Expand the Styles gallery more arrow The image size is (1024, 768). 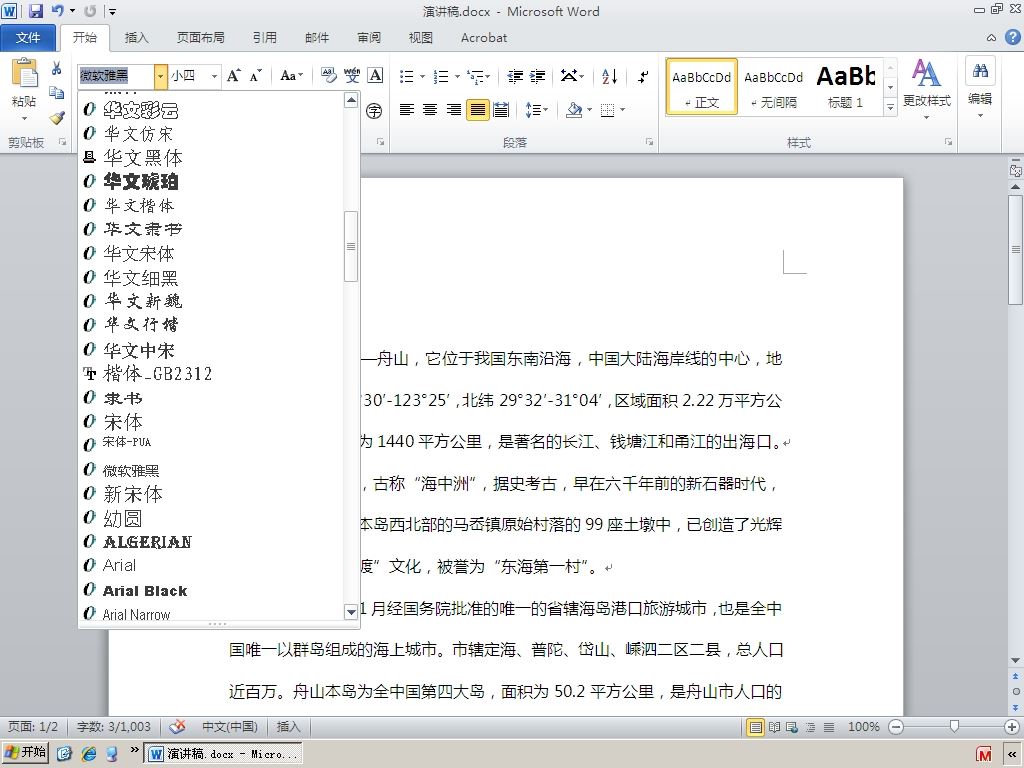pyautogui.click(x=890, y=107)
